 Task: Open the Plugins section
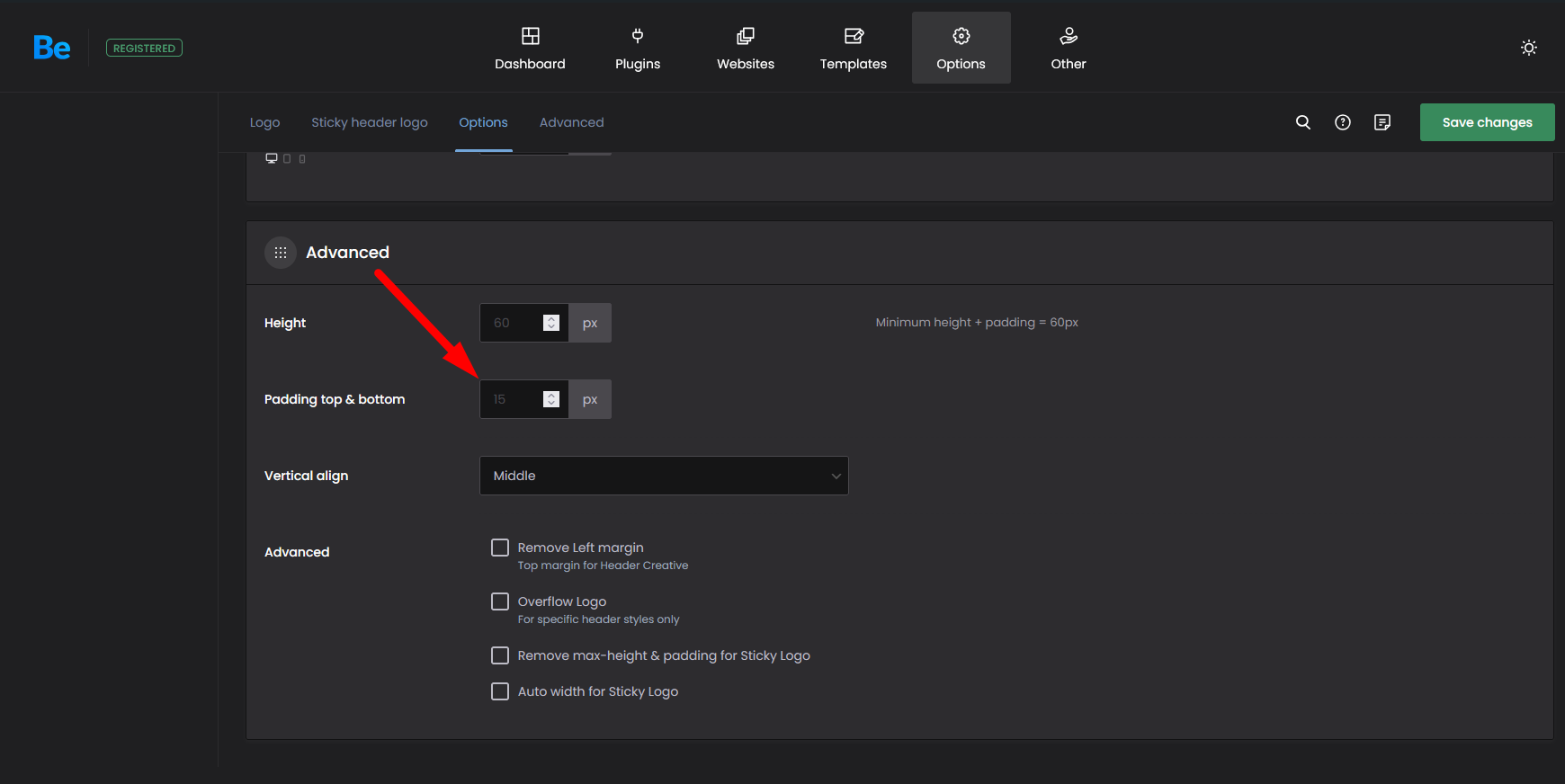(638, 48)
